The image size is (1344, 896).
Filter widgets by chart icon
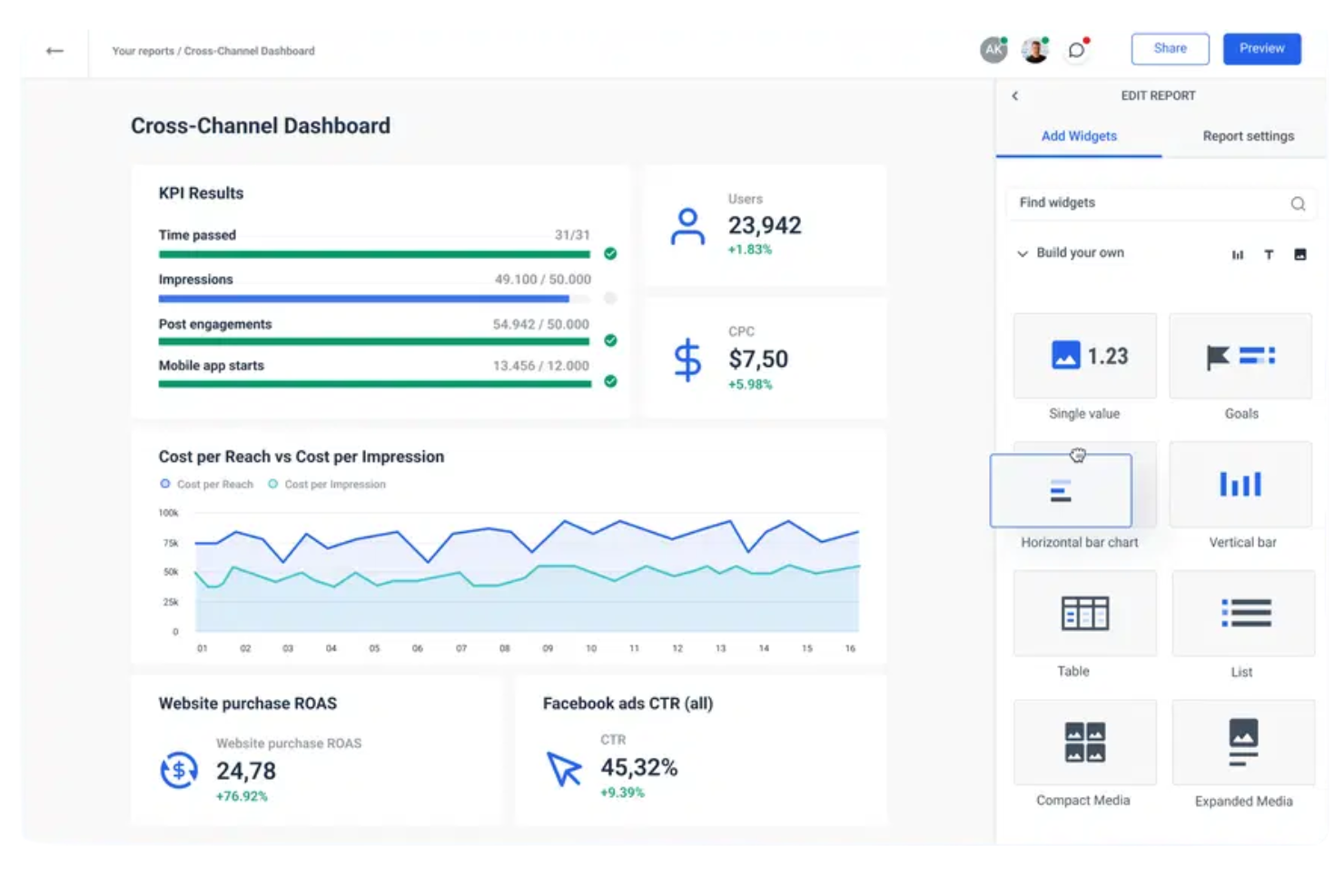click(x=1238, y=255)
